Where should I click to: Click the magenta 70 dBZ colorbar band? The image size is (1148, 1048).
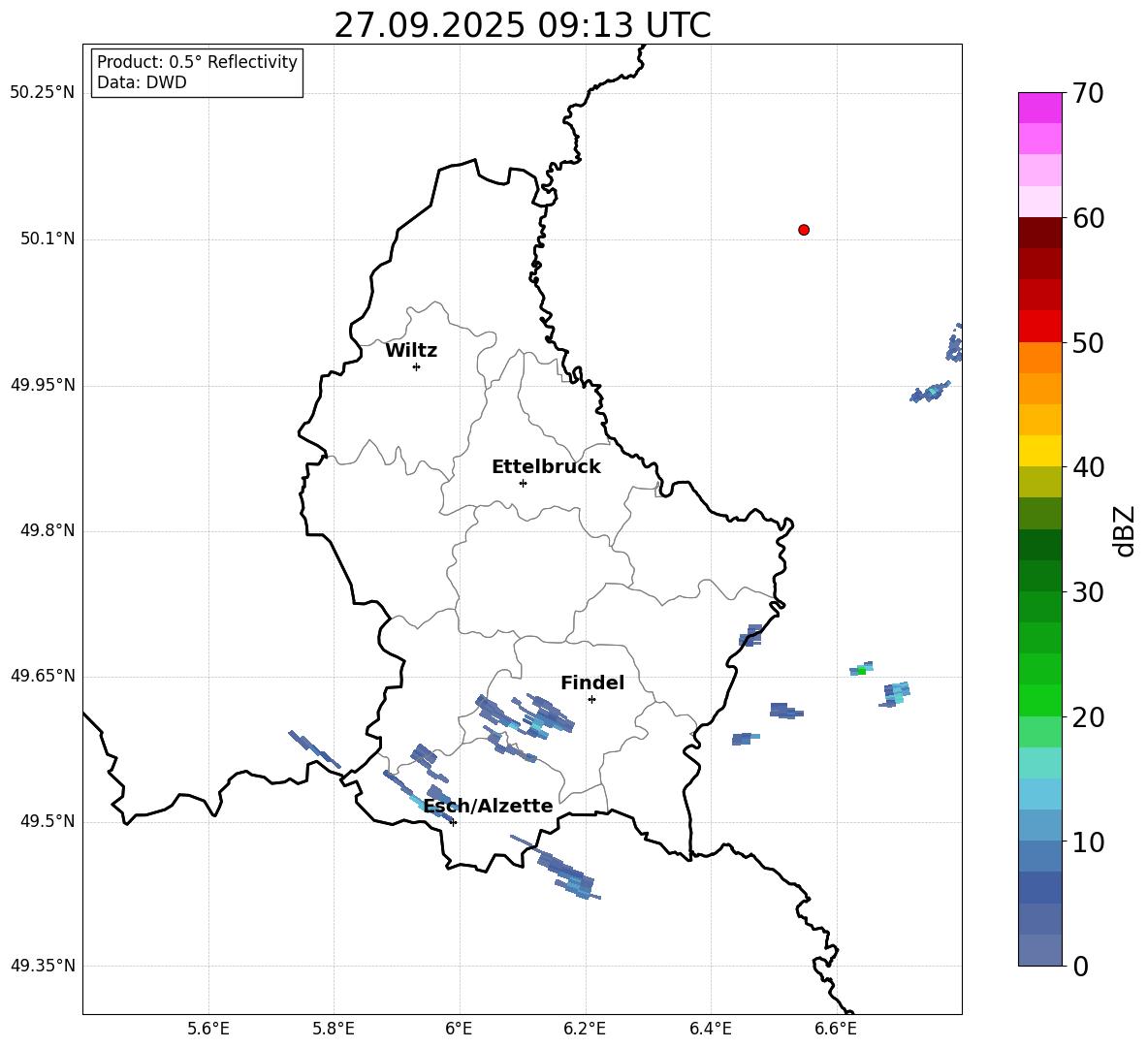1039,108
